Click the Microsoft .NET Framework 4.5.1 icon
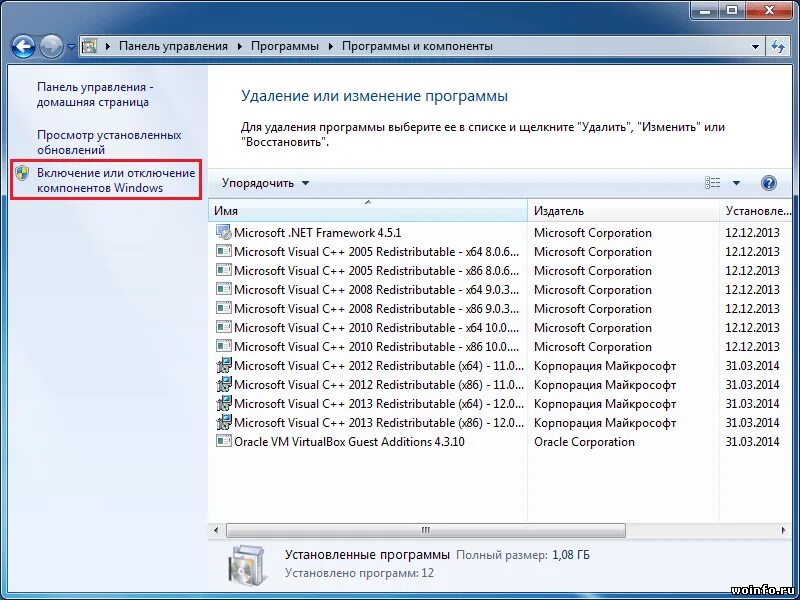The height and width of the screenshot is (600, 800). 223,233
